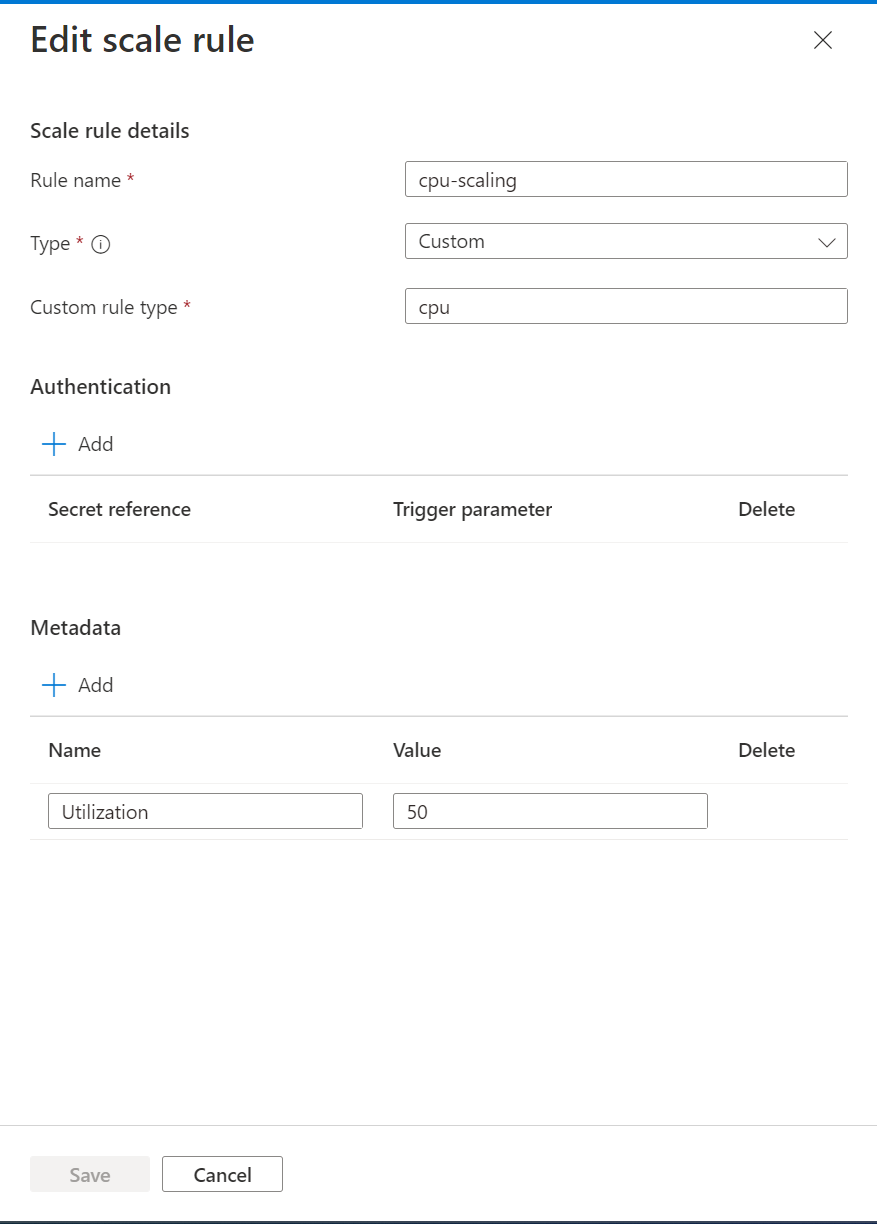Click the Authentication section heading
This screenshot has width=877, height=1224.
click(x=100, y=386)
